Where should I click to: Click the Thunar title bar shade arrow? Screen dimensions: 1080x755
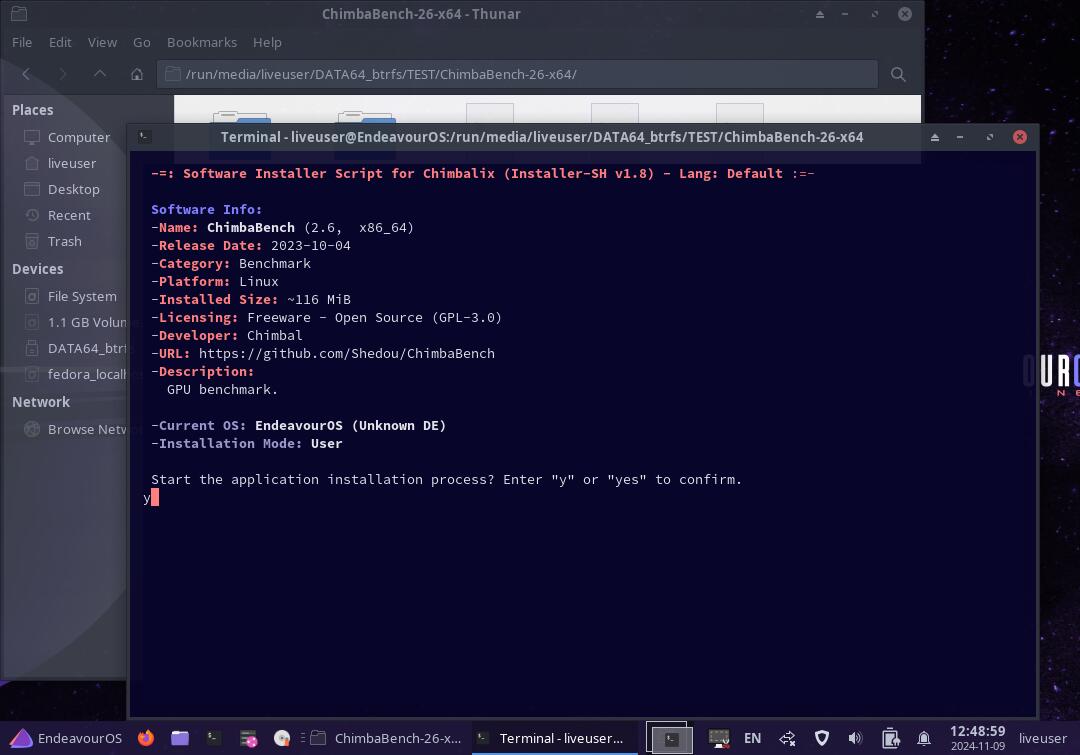tap(820, 14)
